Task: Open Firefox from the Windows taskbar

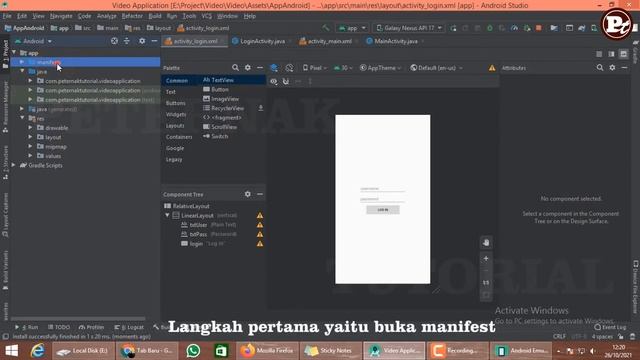Action: click(x=267, y=351)
